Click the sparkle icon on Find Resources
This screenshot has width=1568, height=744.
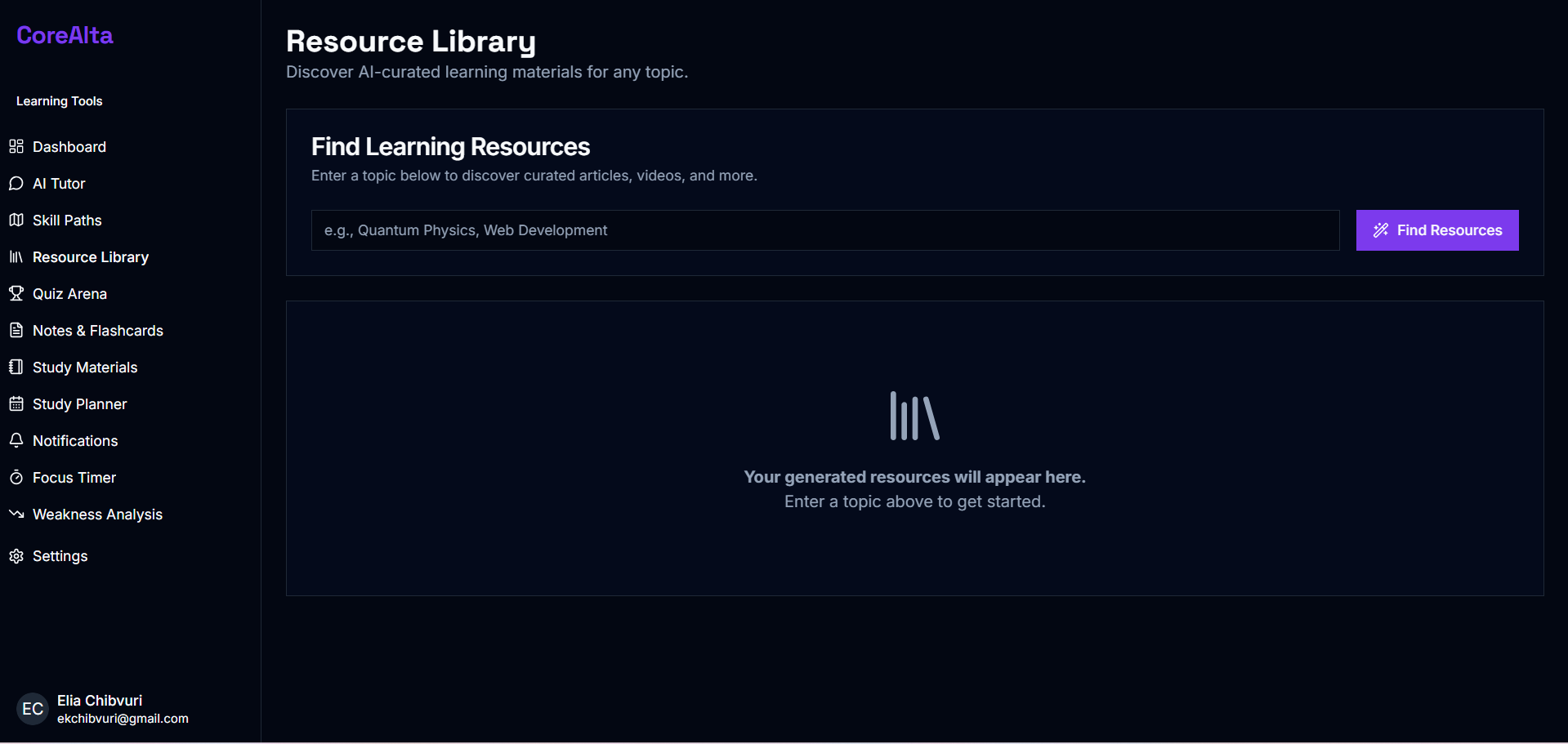[x=1381, y=230]
